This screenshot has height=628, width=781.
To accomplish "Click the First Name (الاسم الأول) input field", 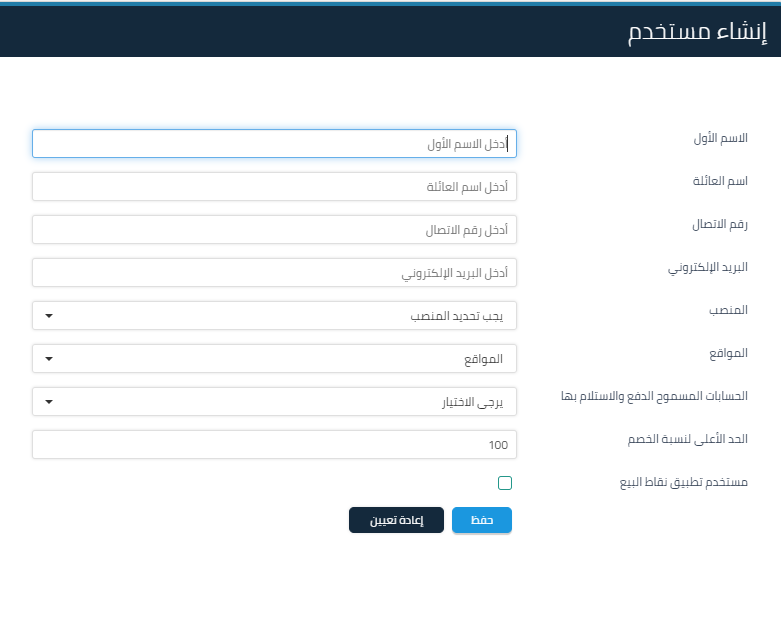I will click(x=274, y=144).
